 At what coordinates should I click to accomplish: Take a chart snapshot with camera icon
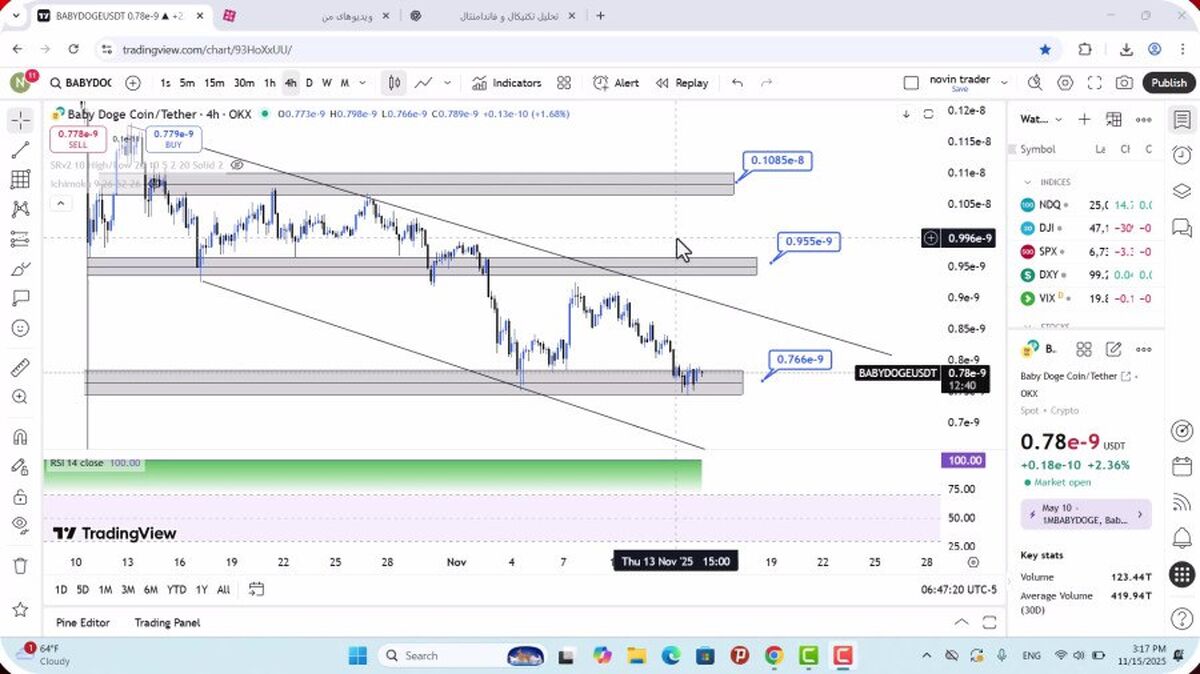tap(1125, 83)
